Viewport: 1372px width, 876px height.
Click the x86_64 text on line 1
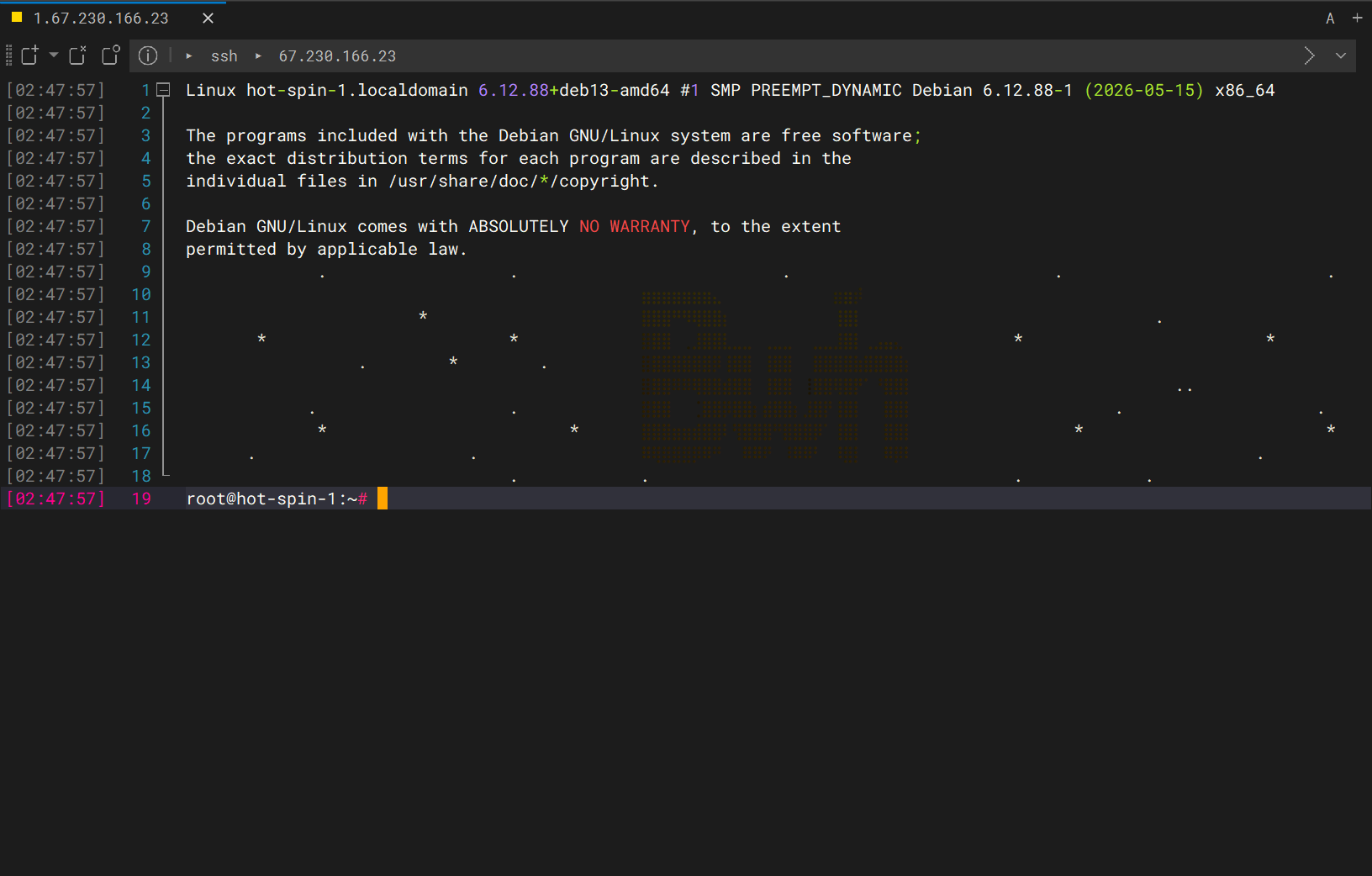point(1245,90)
